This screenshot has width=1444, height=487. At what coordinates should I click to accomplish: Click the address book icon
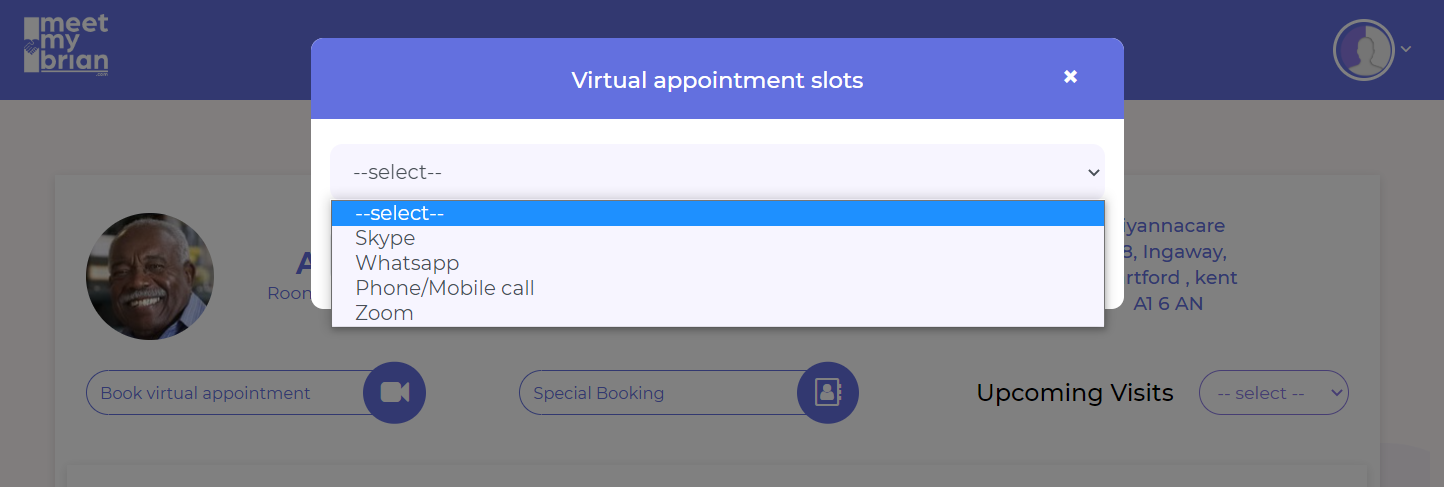(827, 393)
